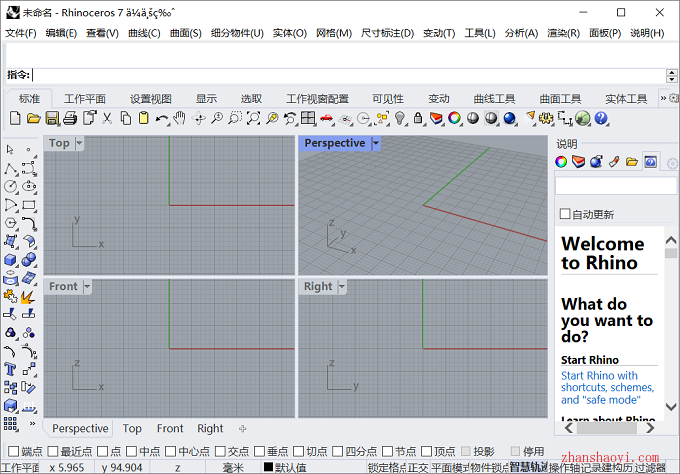Screen dimensions: 680x474
Task: Click the New file icon
Action: (x=15, y=118)
